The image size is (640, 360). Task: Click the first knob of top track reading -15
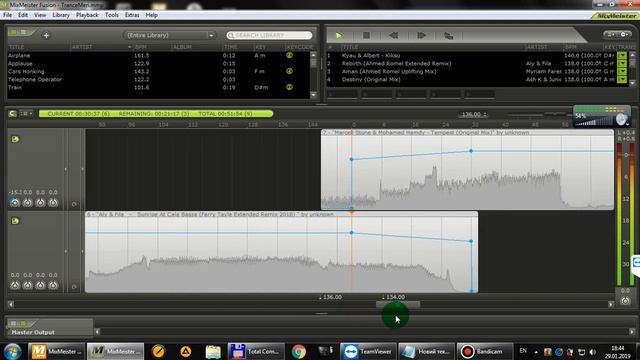coord(15,202)
